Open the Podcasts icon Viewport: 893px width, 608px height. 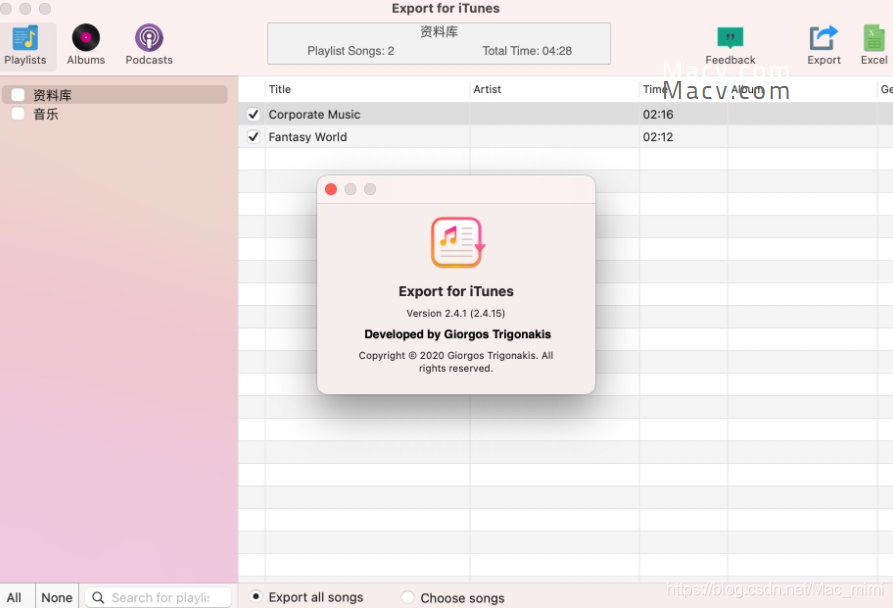click(x=149, y=38)
